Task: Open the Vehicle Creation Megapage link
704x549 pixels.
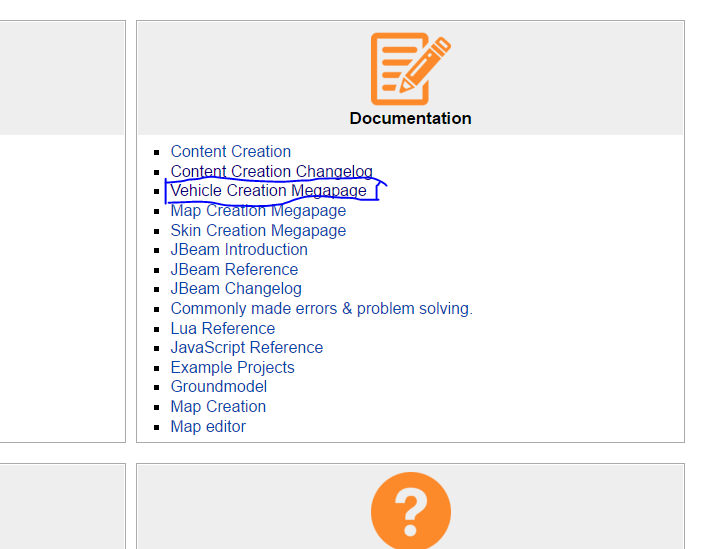Action: coord(268,191)
